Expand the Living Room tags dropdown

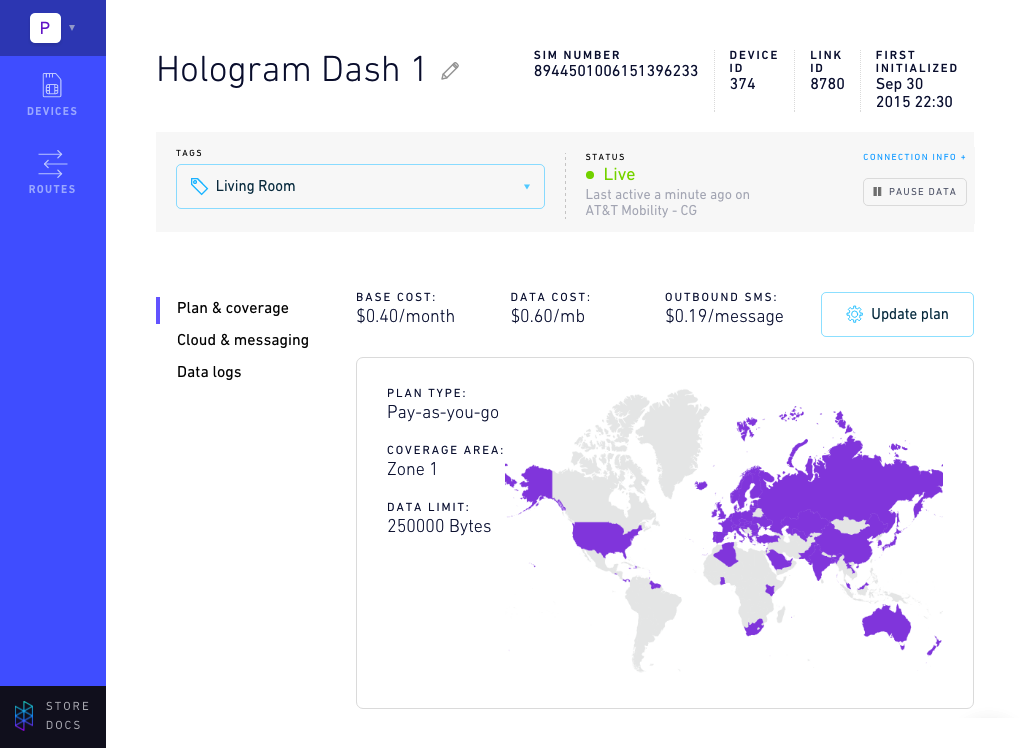tap(527, 187)
